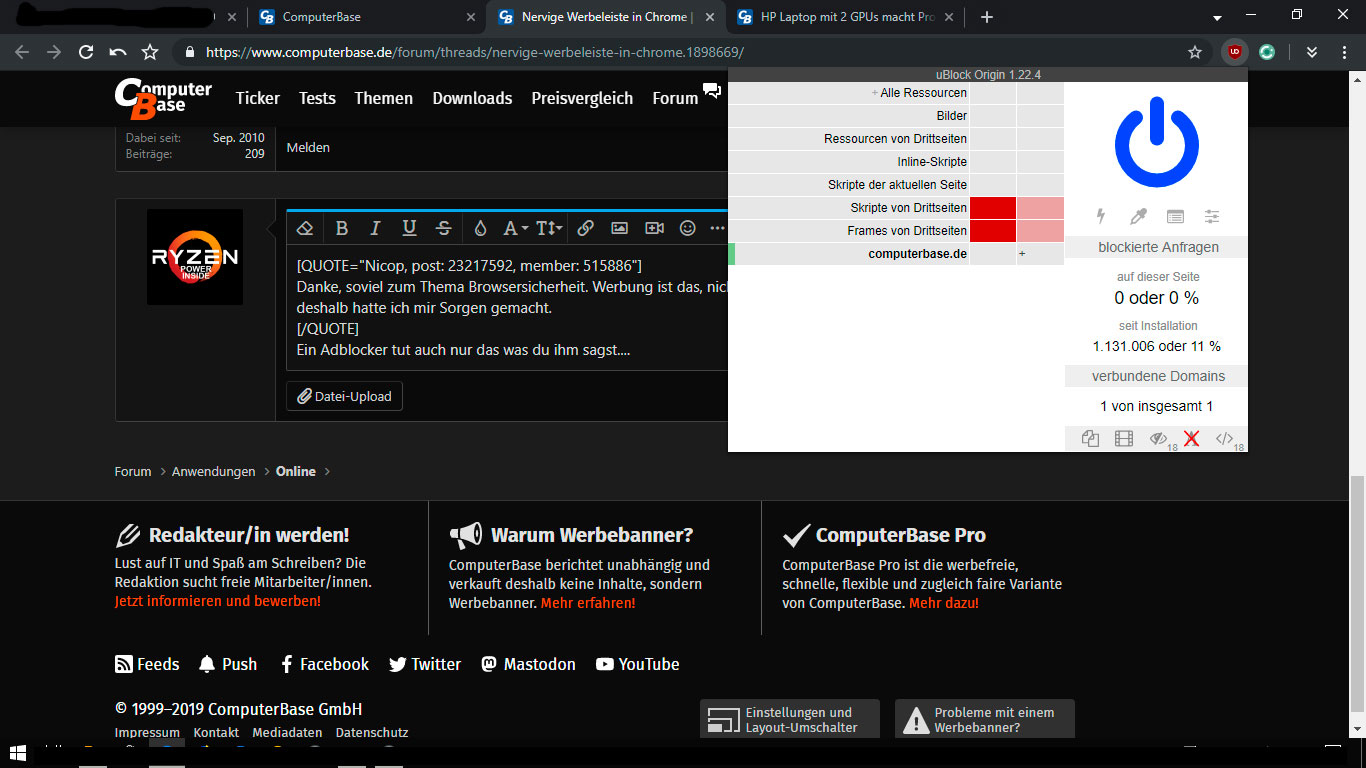Image resolution: width=1366 pixels, height=768 pixels.
Task: Click light red local cell for Skripte von Drittseiten
Action: point(1040,208)
